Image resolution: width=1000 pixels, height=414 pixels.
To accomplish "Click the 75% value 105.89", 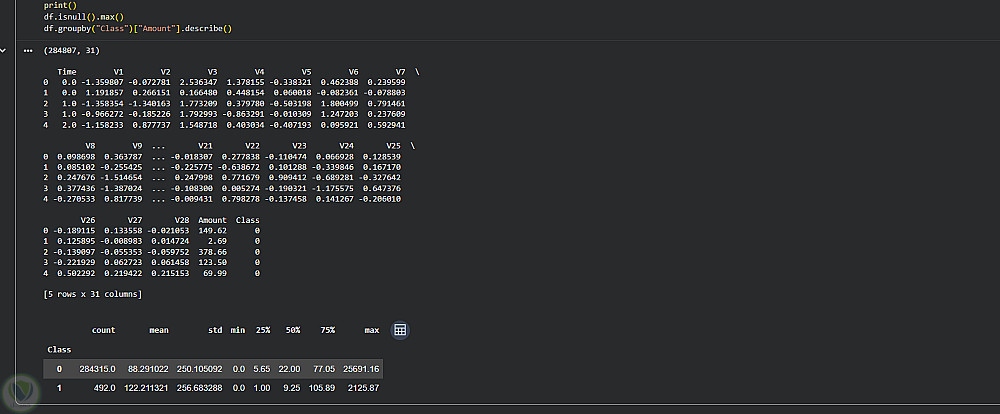I will pyautogui.click(x=322, y=387).
